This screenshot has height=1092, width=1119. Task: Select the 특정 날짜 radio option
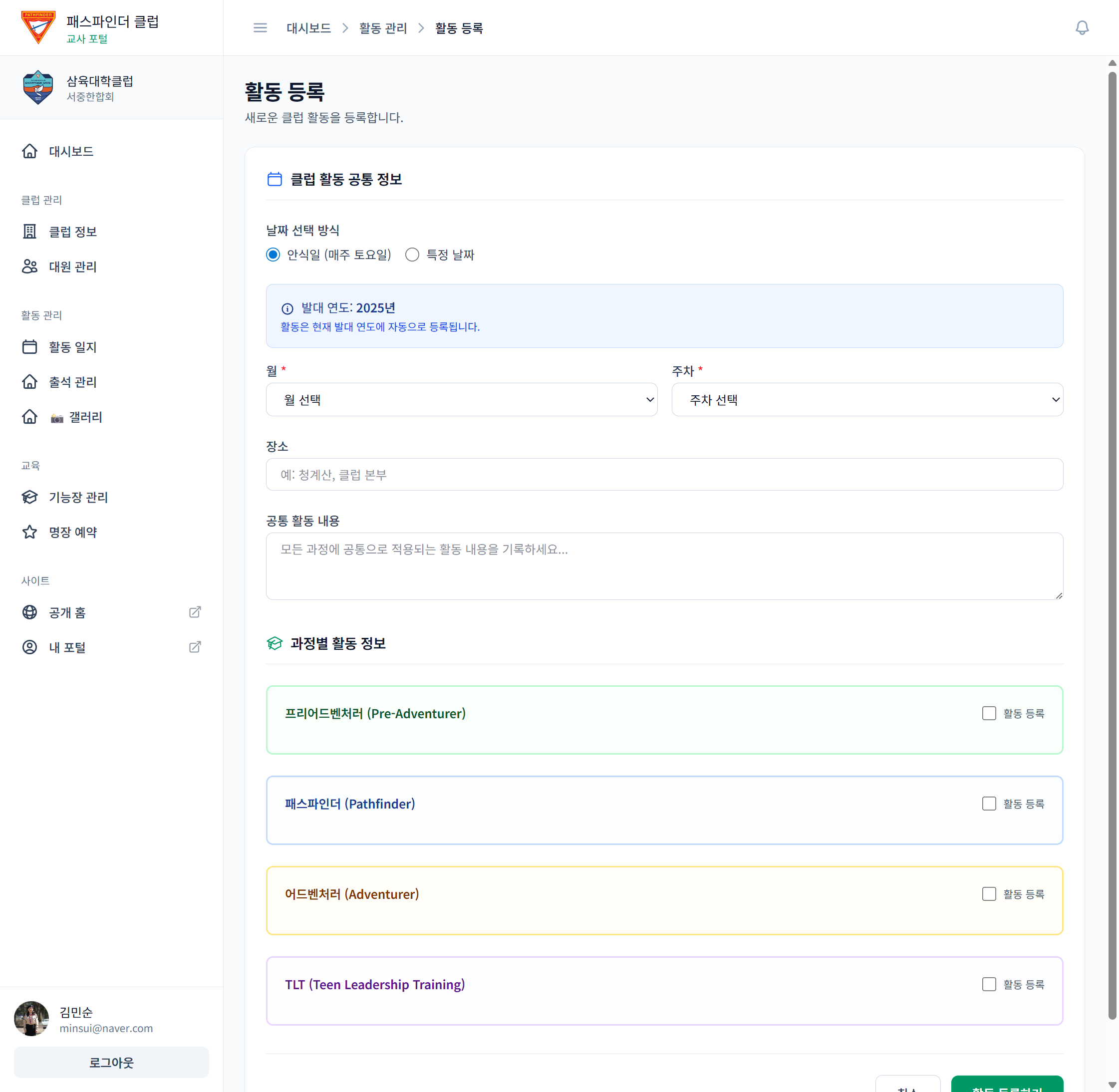[x=412, y=255]
